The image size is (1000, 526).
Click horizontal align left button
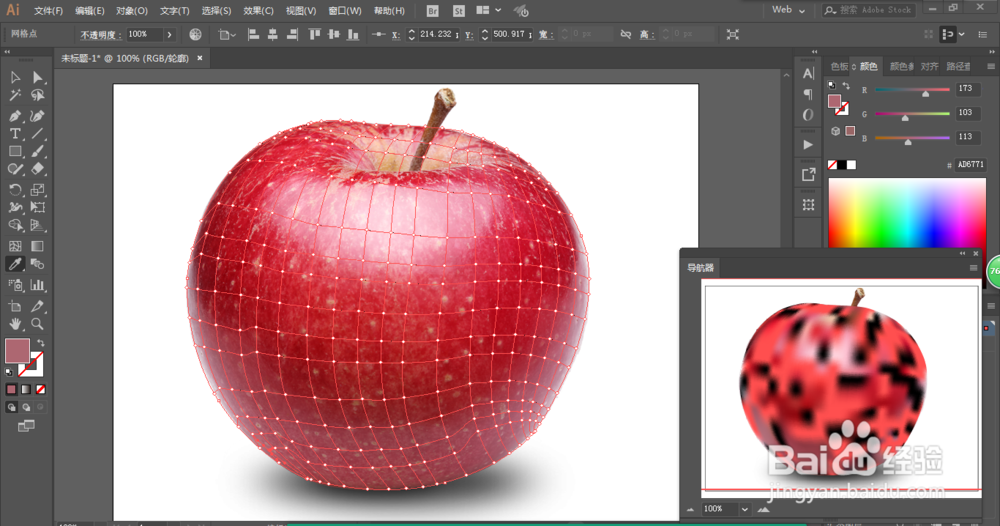[x=253, y=34]
